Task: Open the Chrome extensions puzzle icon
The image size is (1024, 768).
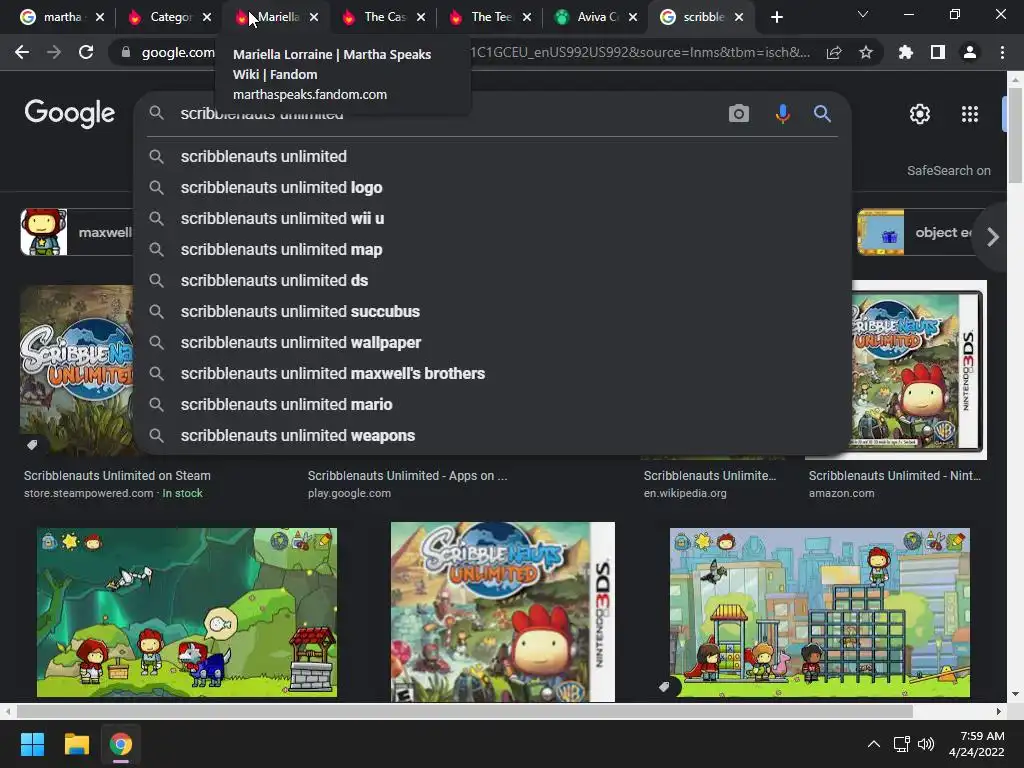Action: coord(906,52)
